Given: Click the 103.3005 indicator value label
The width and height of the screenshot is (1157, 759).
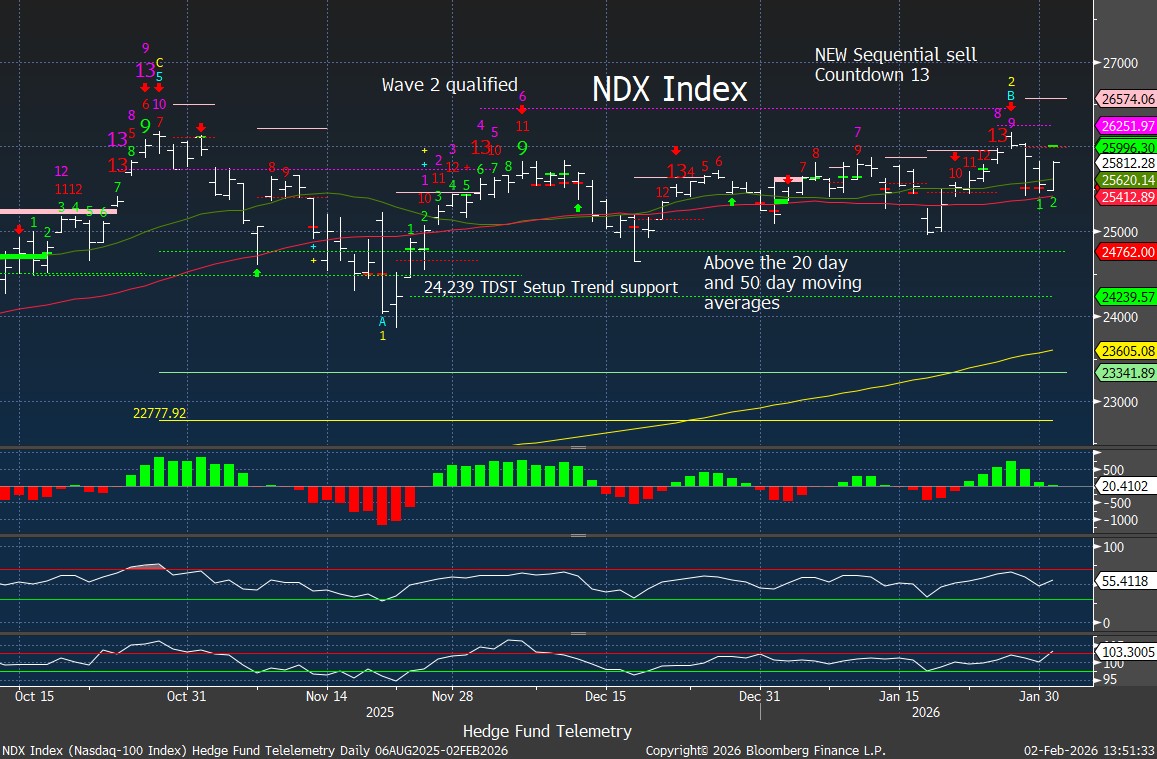Looking at the screenshot, I should point(1128,651).
